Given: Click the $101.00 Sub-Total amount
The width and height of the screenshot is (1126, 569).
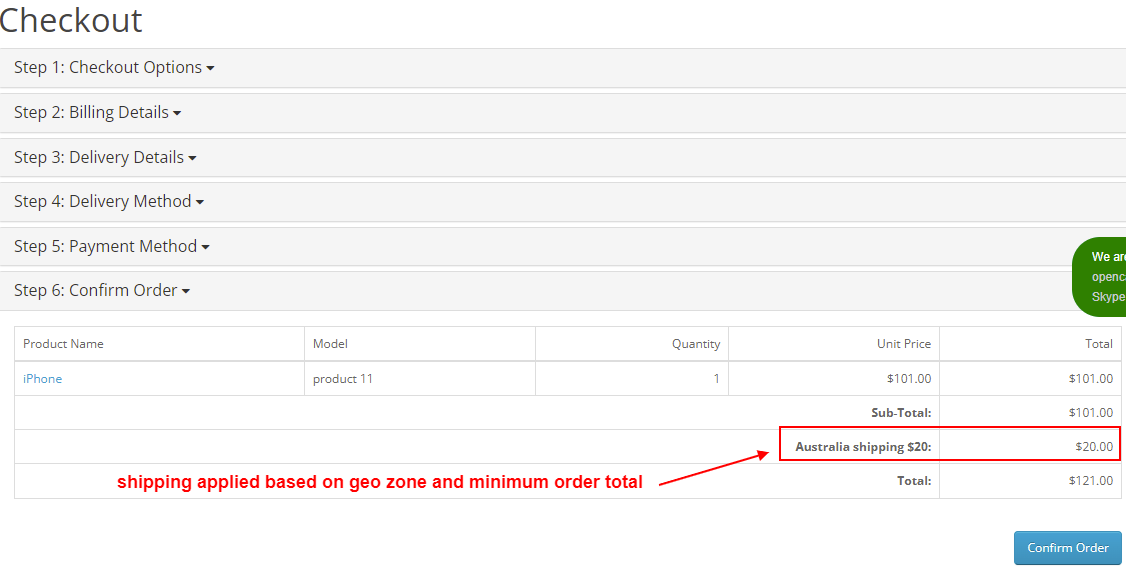Looking at the screenshot, I should click(1090, 413).
